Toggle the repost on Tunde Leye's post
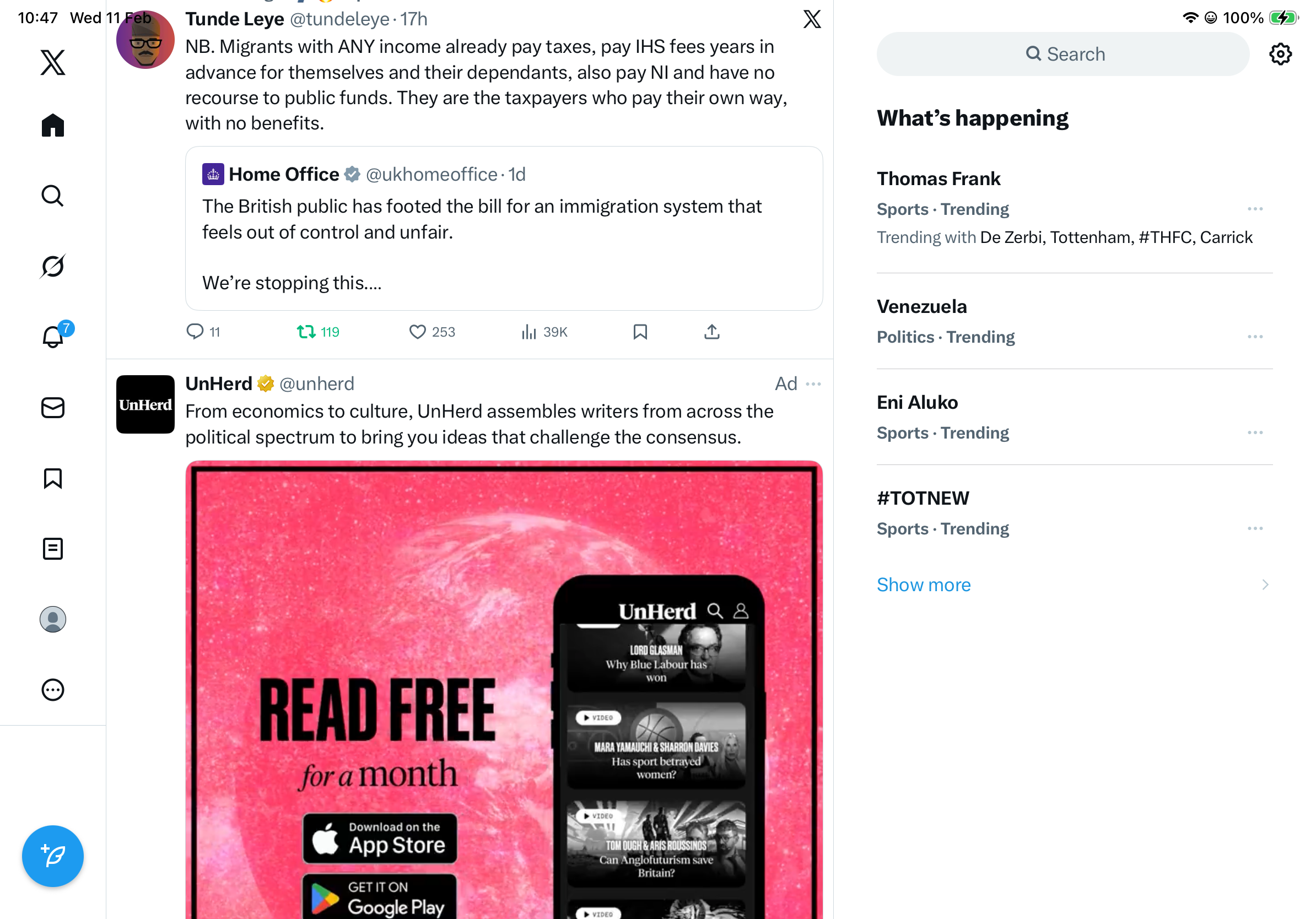The image size is (1316, 919). point(318,332)
